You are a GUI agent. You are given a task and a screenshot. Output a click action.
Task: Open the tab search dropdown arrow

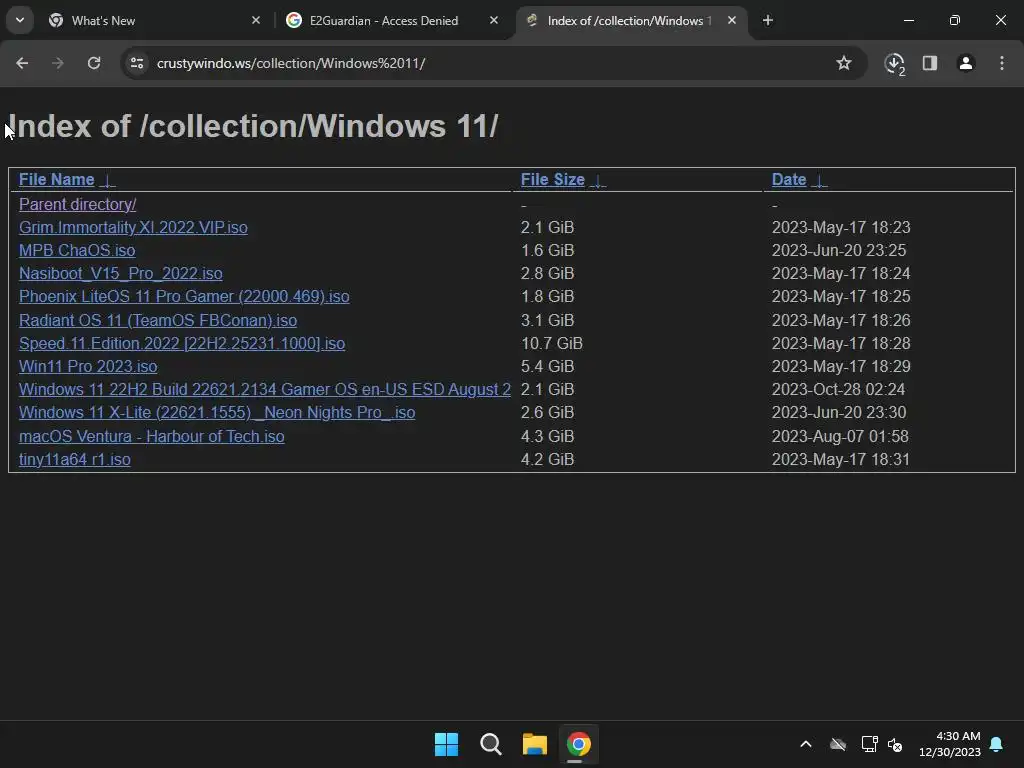click(20, 20)
